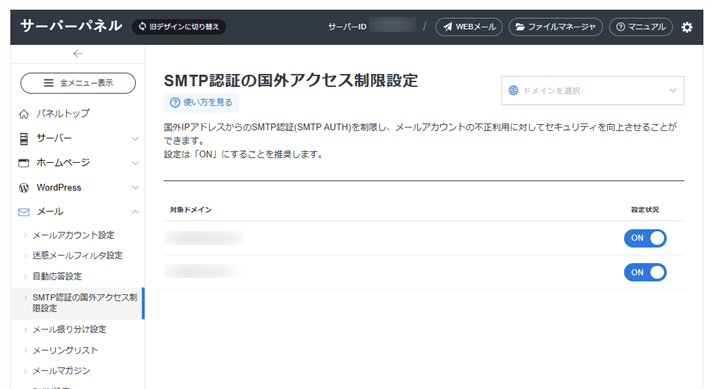Click the question mark icon in 使い方を見る
Screen dimensions: 710x389
pyautogui.click(x=175, y=103)
